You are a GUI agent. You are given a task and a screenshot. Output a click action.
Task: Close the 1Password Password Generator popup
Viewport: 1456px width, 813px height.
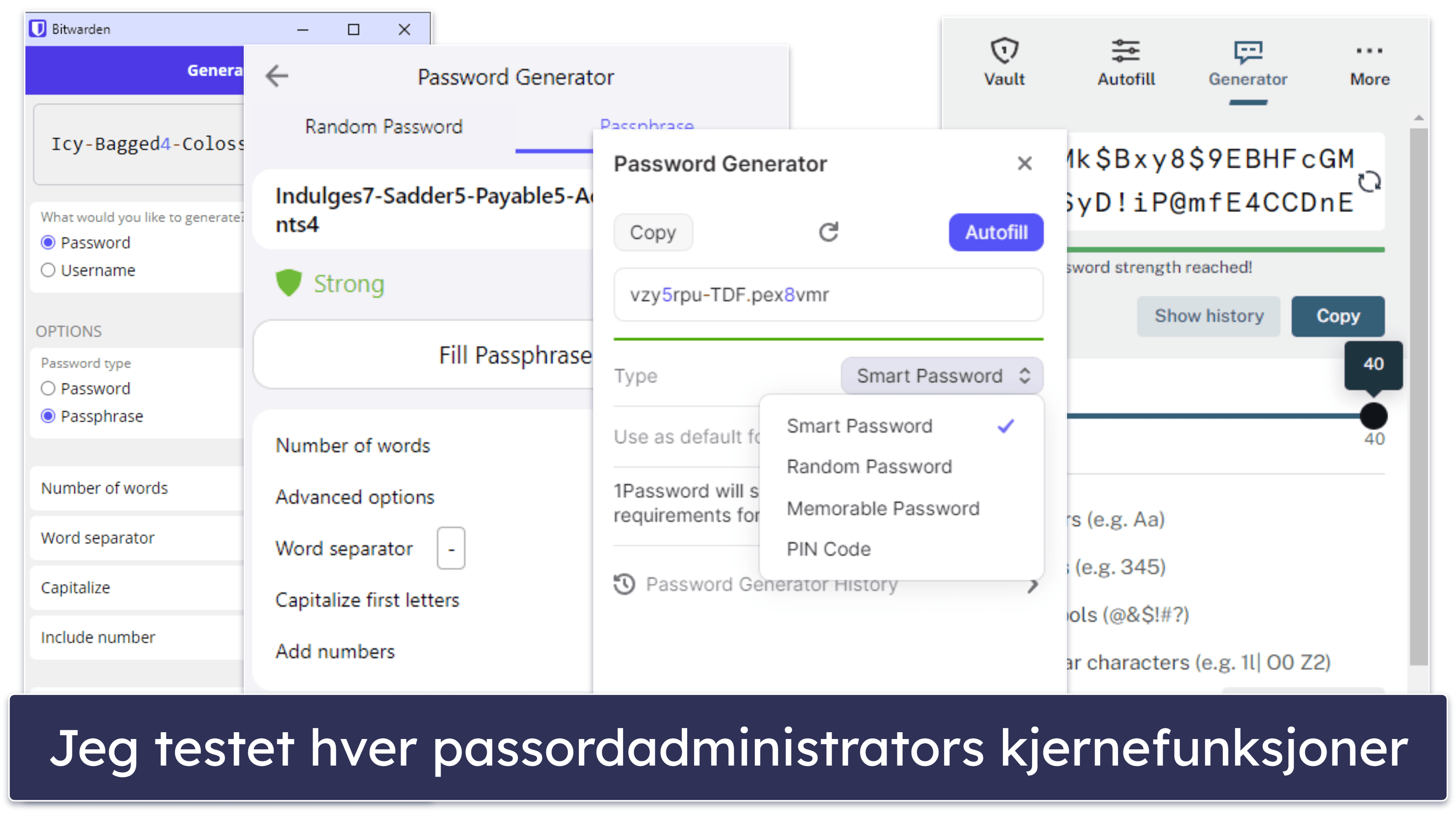tap(1024, 164)
